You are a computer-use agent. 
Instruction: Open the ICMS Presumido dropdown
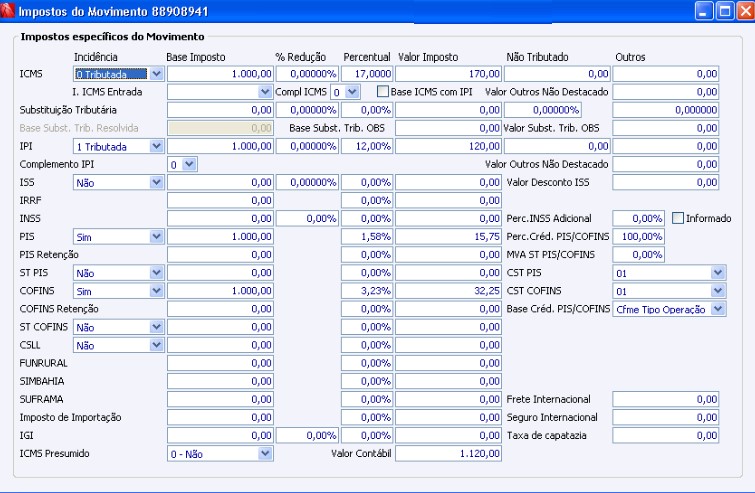click(x=265, y=454)
